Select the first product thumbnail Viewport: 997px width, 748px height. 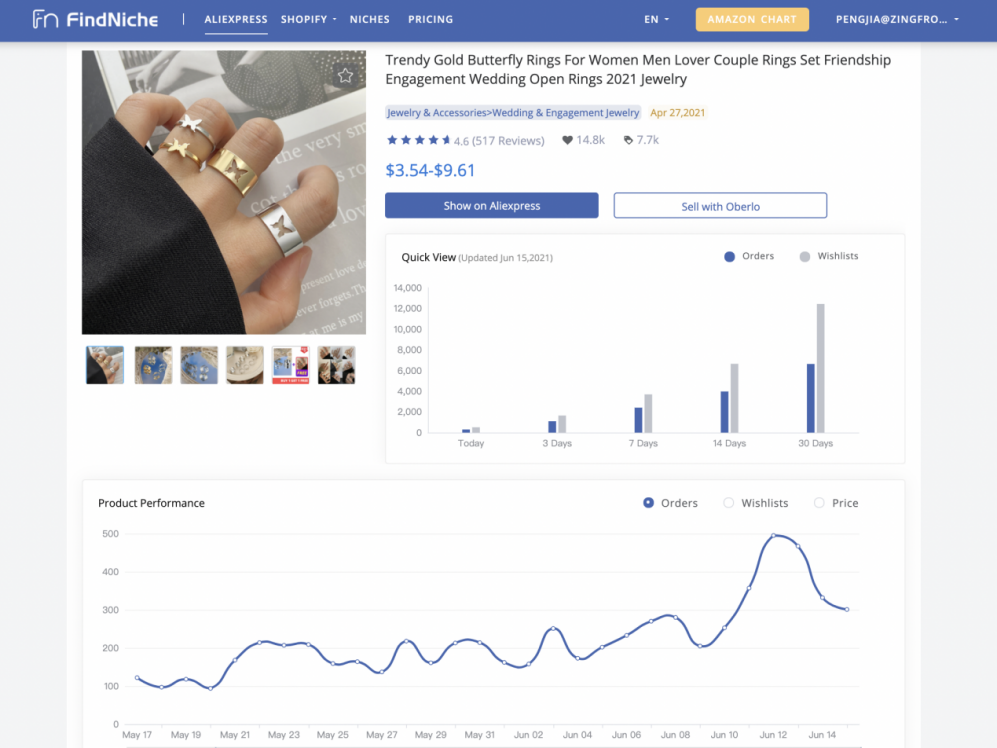click(x=105, y=365)
